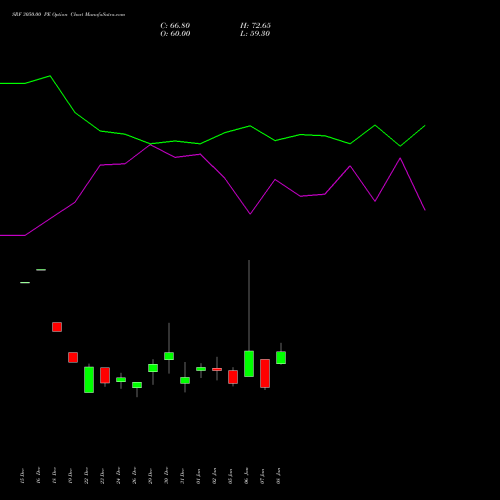The image size is (500, 500).
Task: Click the tall red candle for 07 Jan
Action: 265,373
